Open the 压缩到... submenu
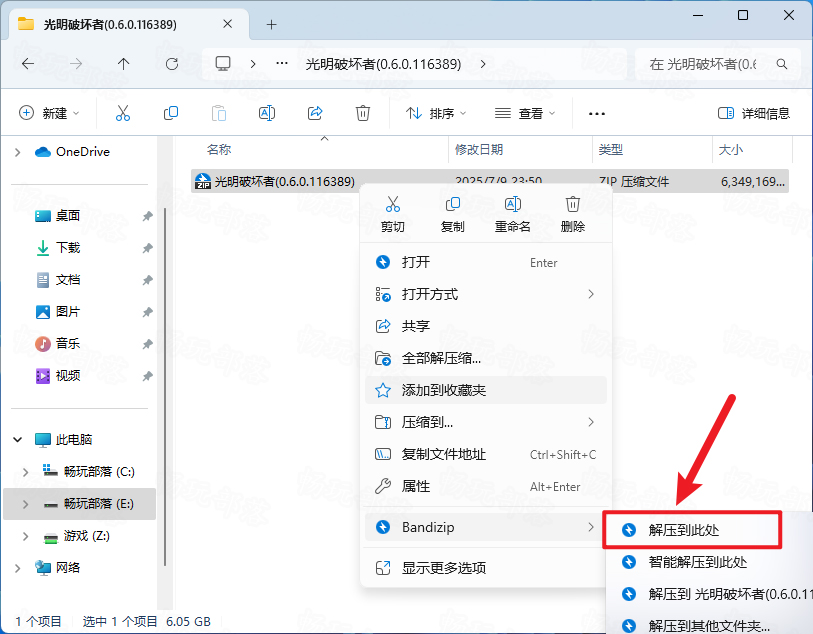 point(486,422)
